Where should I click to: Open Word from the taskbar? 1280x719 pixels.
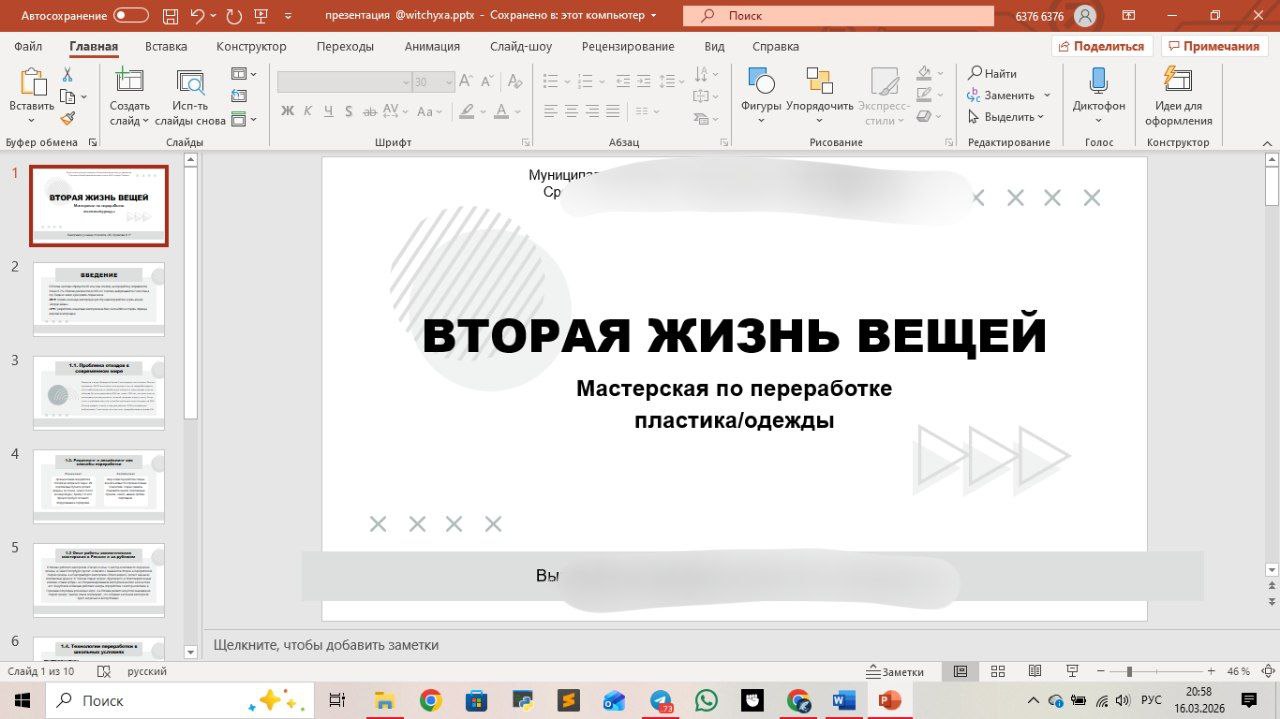843,700
